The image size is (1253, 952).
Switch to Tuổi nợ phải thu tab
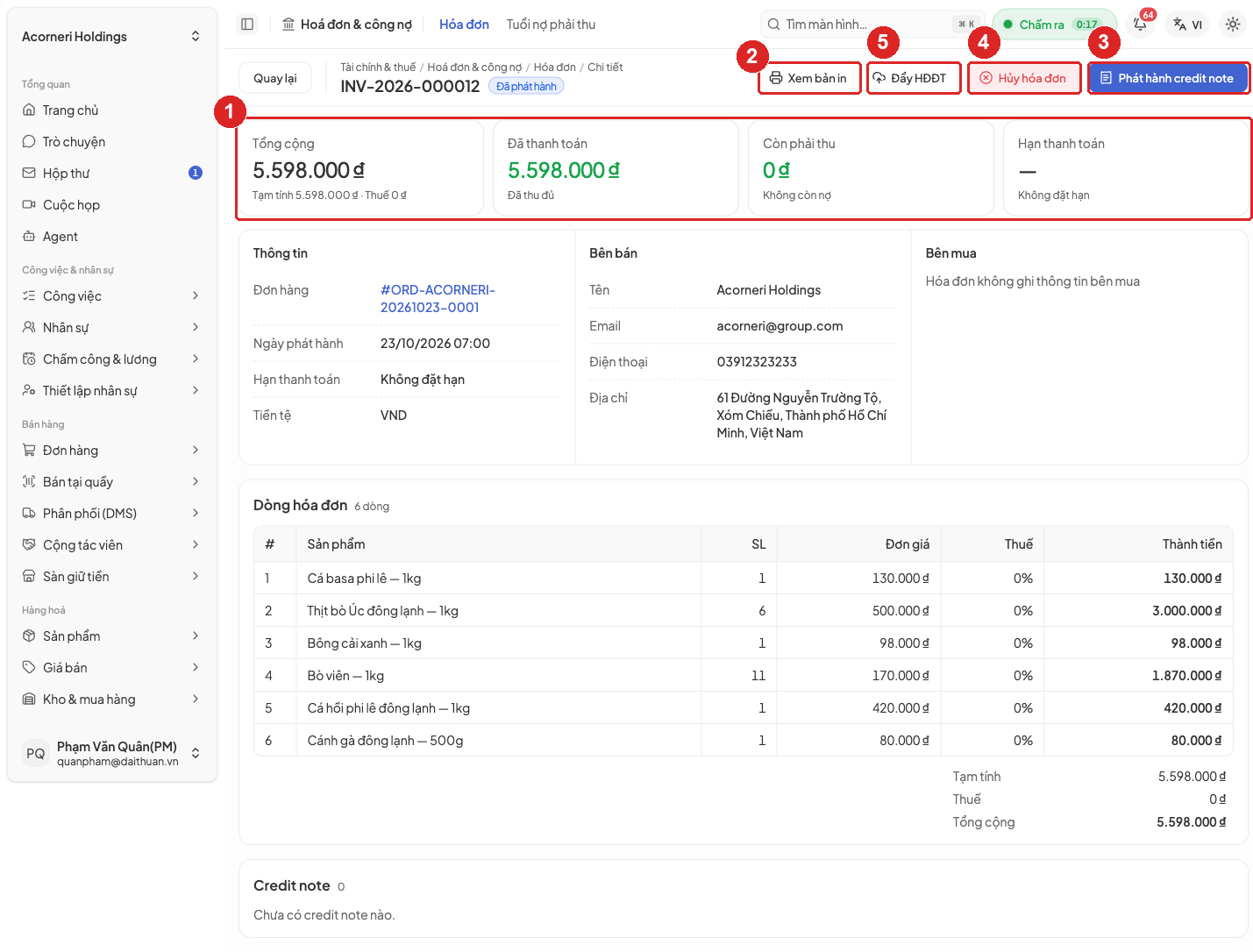pyautogui.click(x=551, y=25)
